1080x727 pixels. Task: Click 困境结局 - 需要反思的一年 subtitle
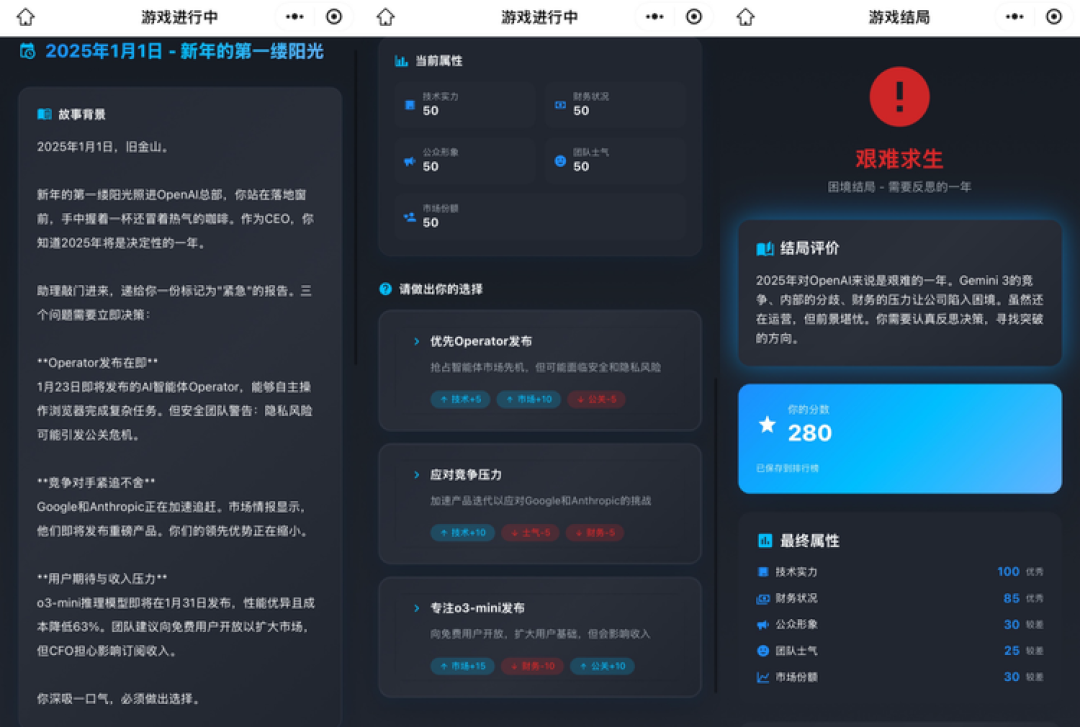click(899, 187)
